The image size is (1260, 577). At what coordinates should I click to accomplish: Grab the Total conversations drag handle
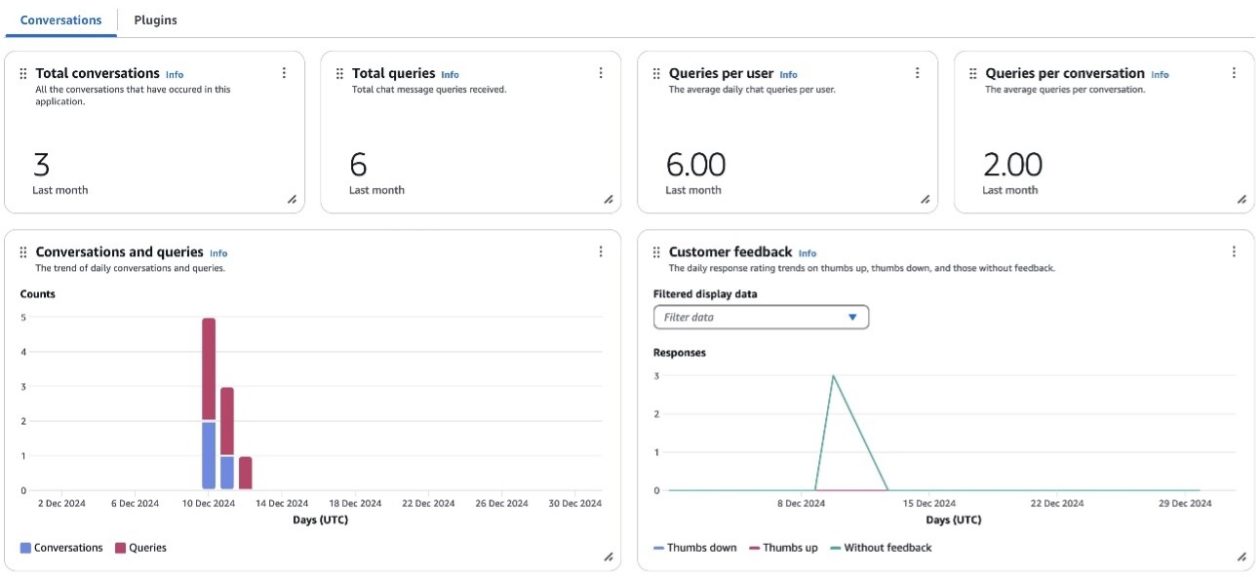(23, 74)
